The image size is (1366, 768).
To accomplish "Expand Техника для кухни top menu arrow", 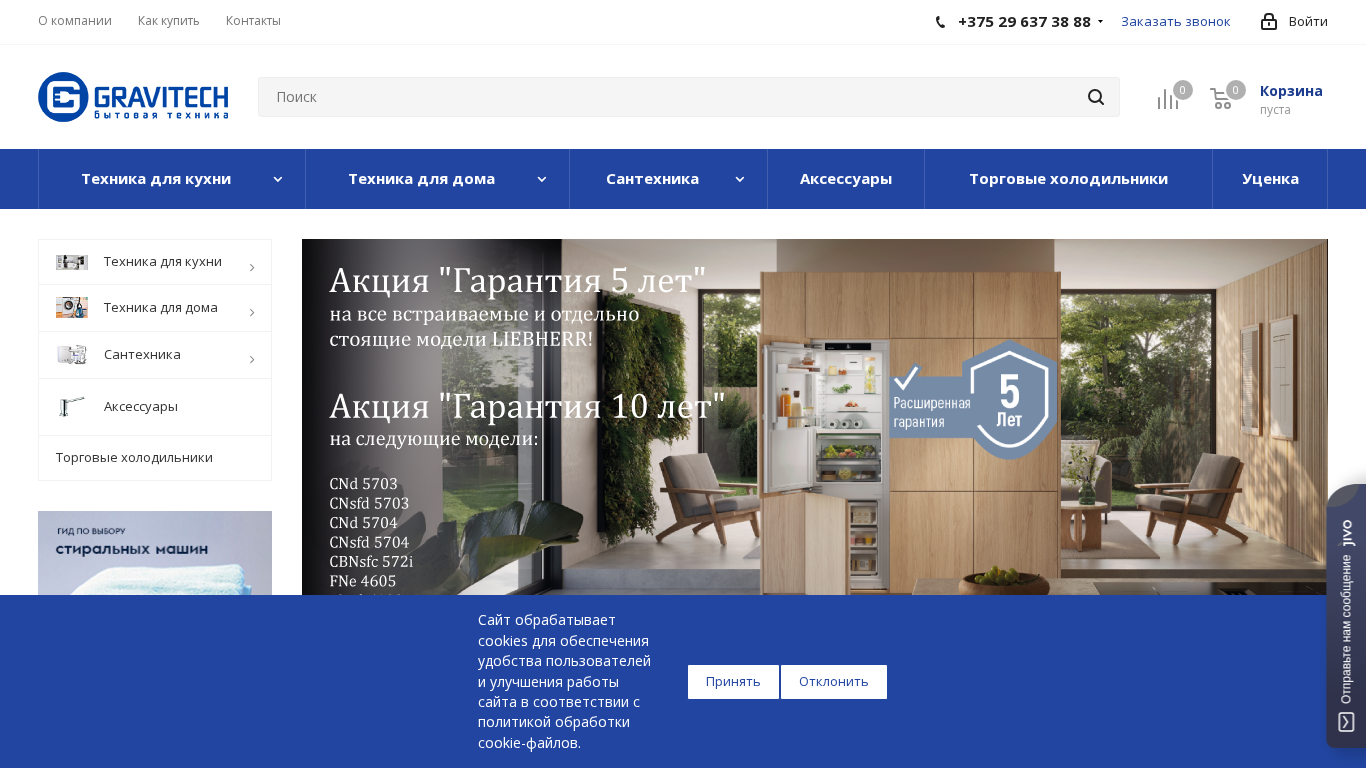I will pyautogui.click(x=278, y=179).
